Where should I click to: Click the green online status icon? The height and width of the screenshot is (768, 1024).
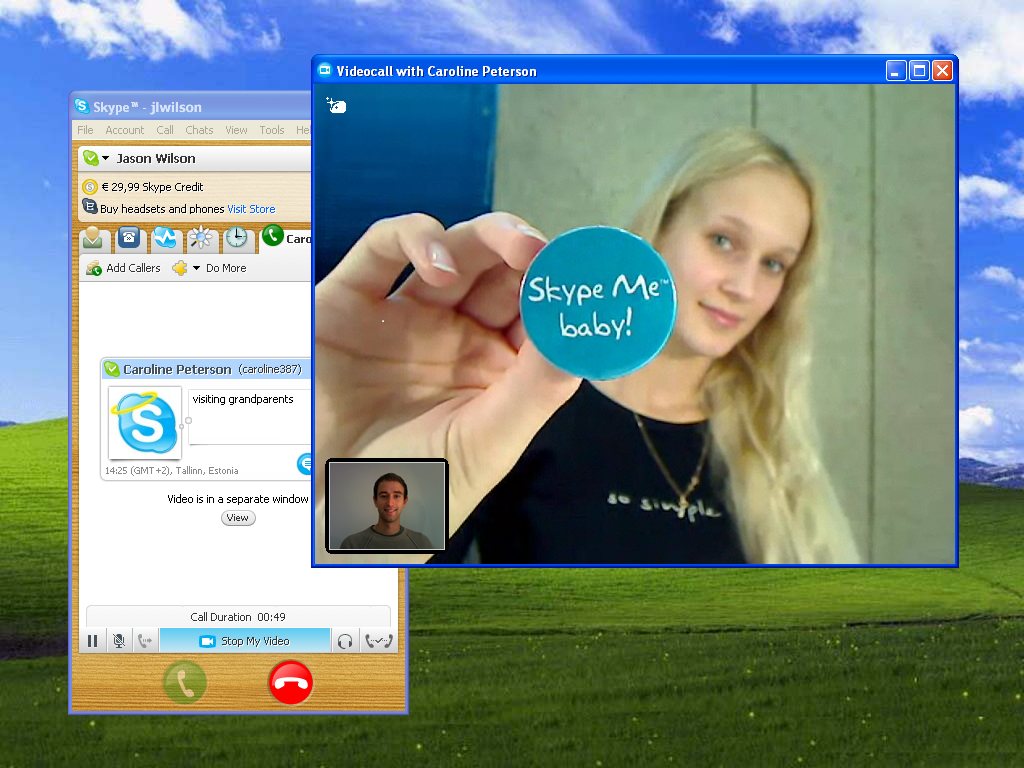click(x=90, y=158)
